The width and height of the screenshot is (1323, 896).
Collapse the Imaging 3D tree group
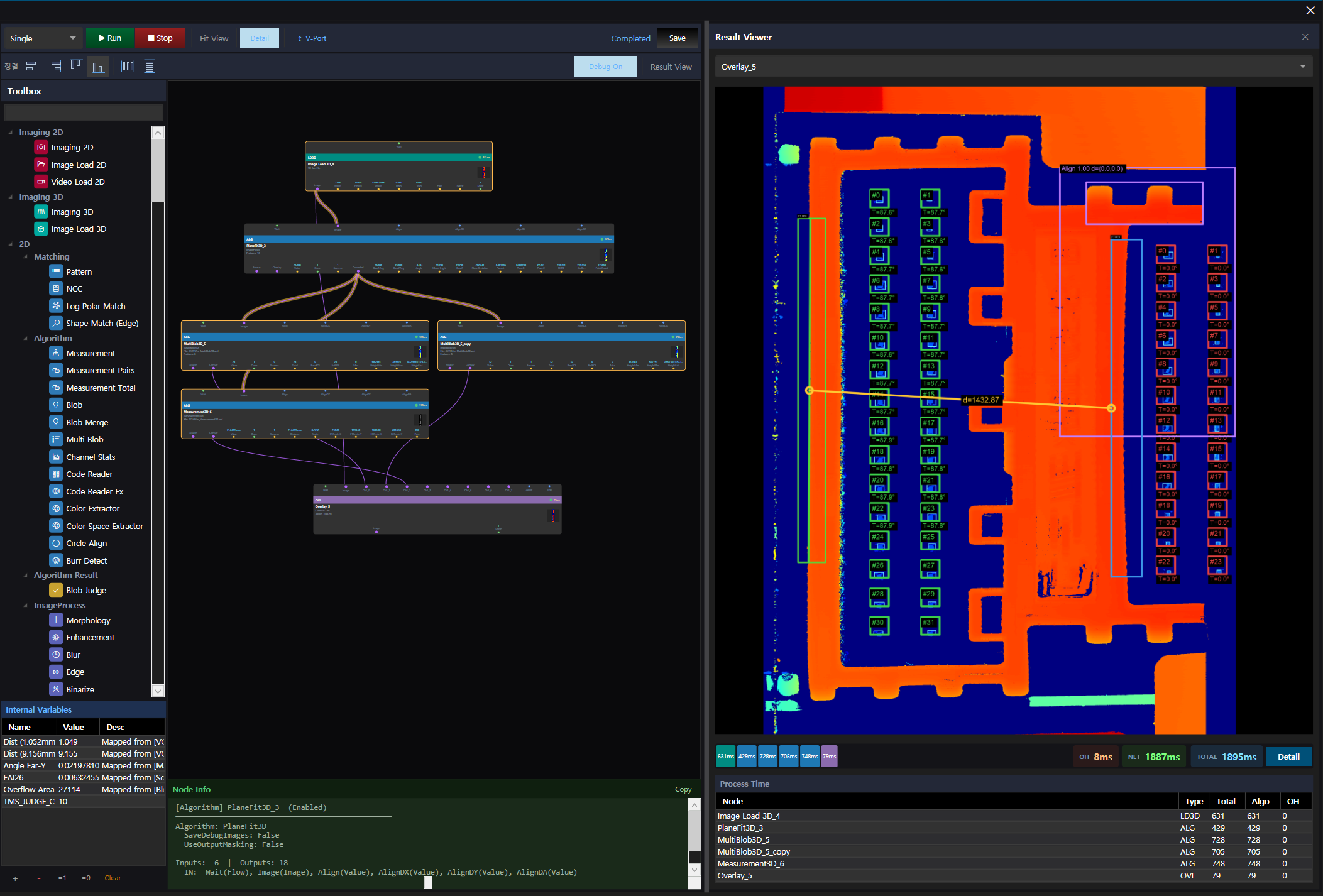click(11, 197)
